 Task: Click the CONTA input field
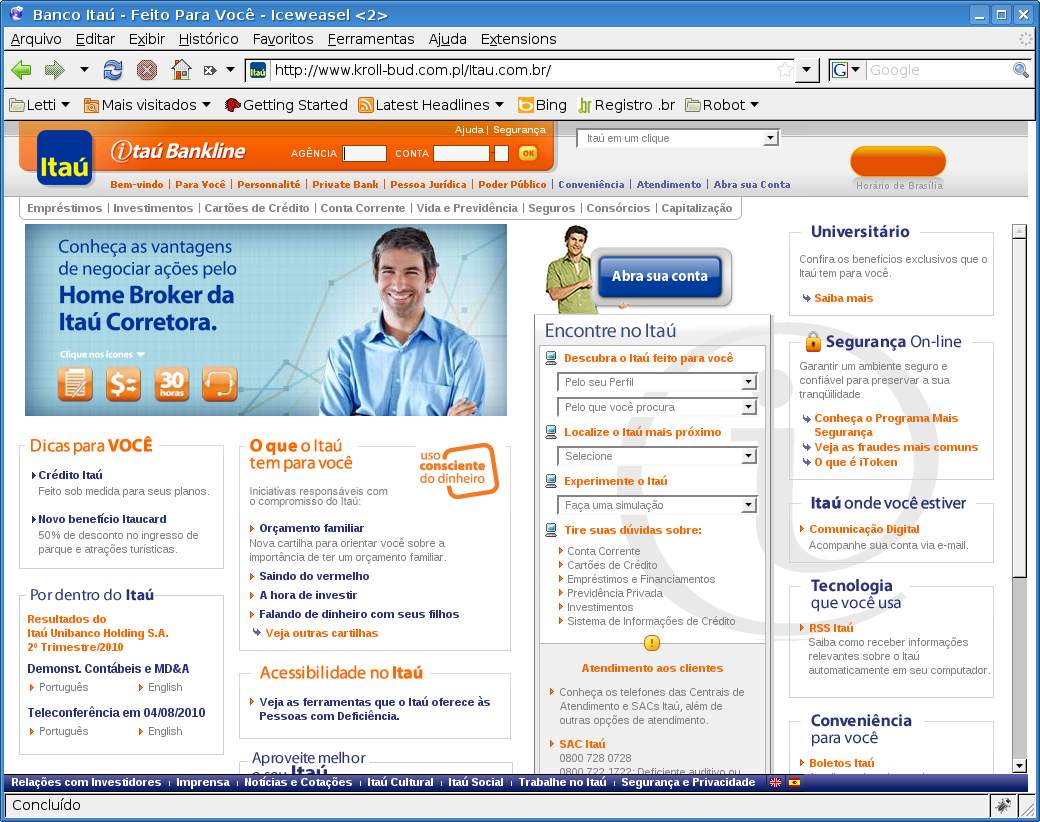462,153
